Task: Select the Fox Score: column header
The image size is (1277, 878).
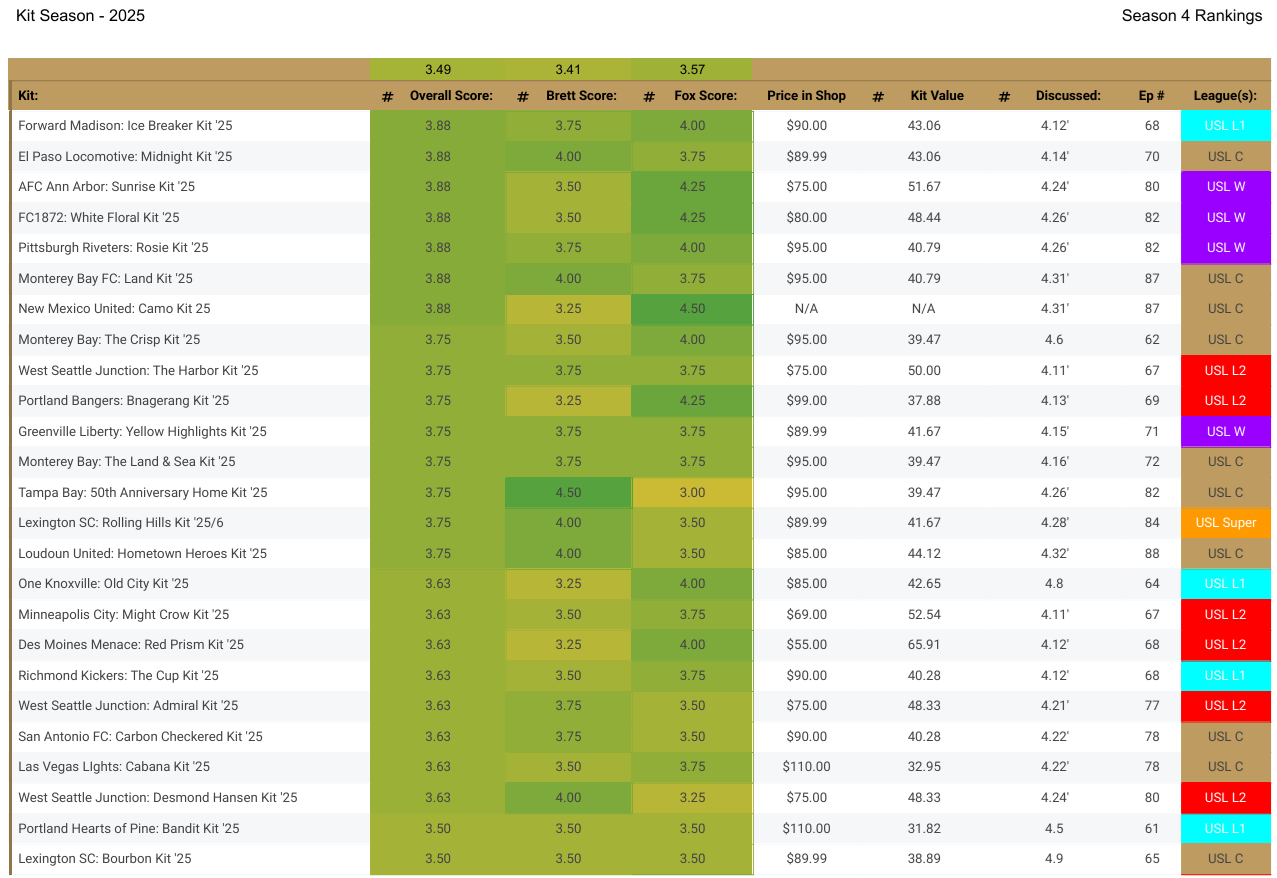Action: point(706,96)
